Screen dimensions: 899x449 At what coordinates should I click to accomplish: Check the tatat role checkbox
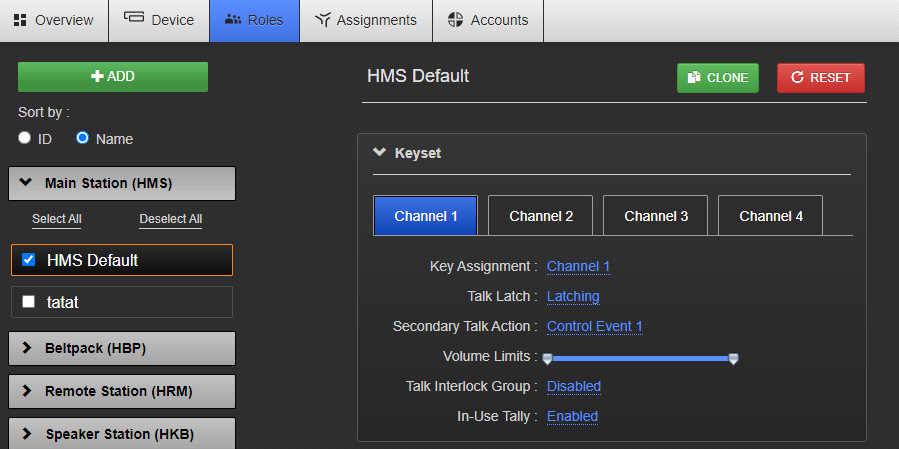click(x=29, y=302)
